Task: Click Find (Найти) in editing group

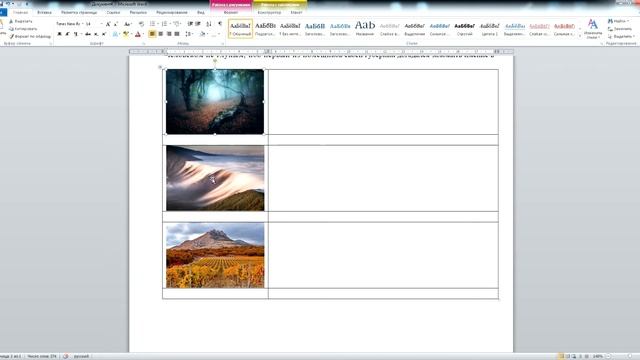Action: [618, 21]
